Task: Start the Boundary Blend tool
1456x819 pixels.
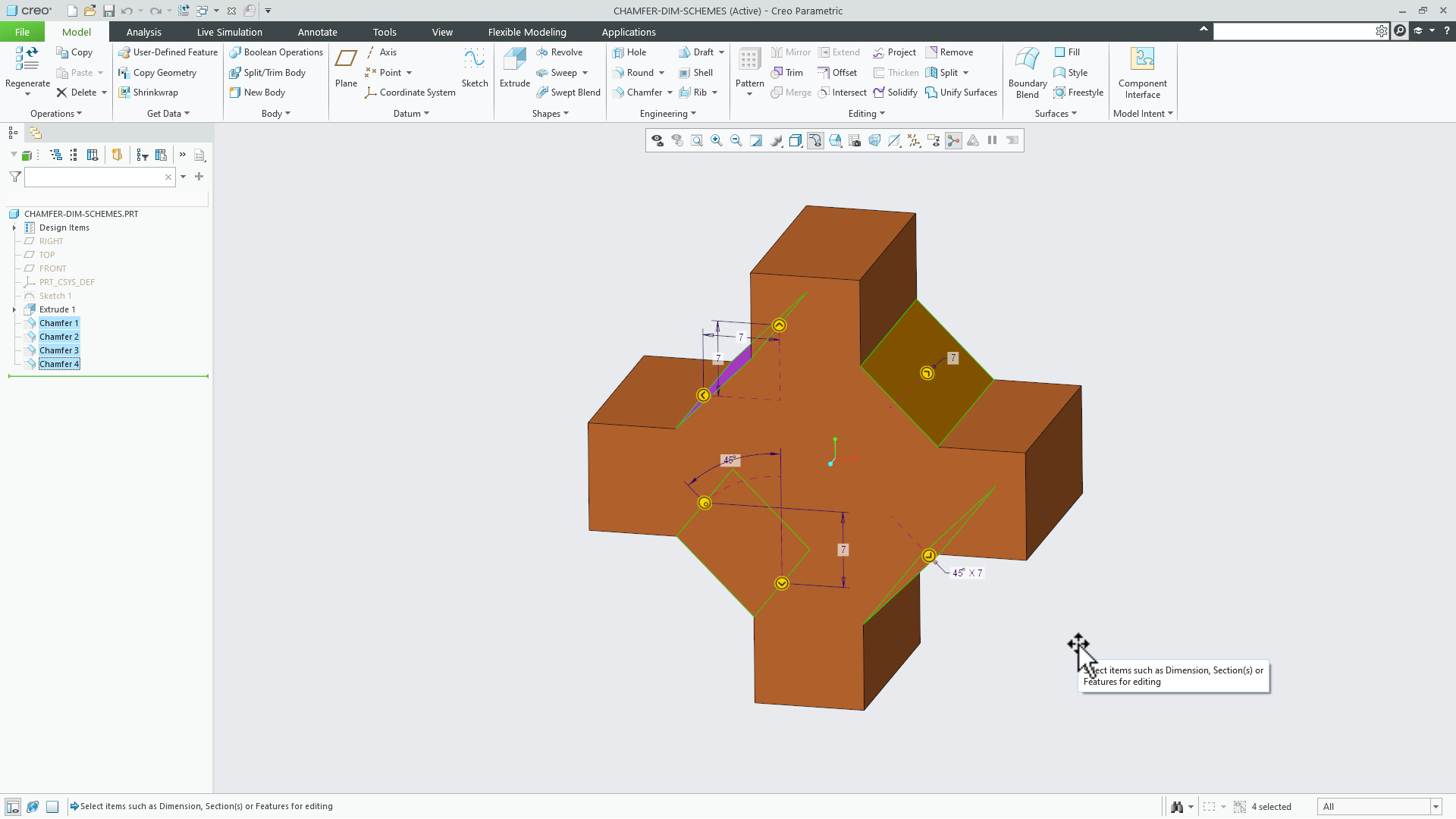Action: coord(1026,72)
